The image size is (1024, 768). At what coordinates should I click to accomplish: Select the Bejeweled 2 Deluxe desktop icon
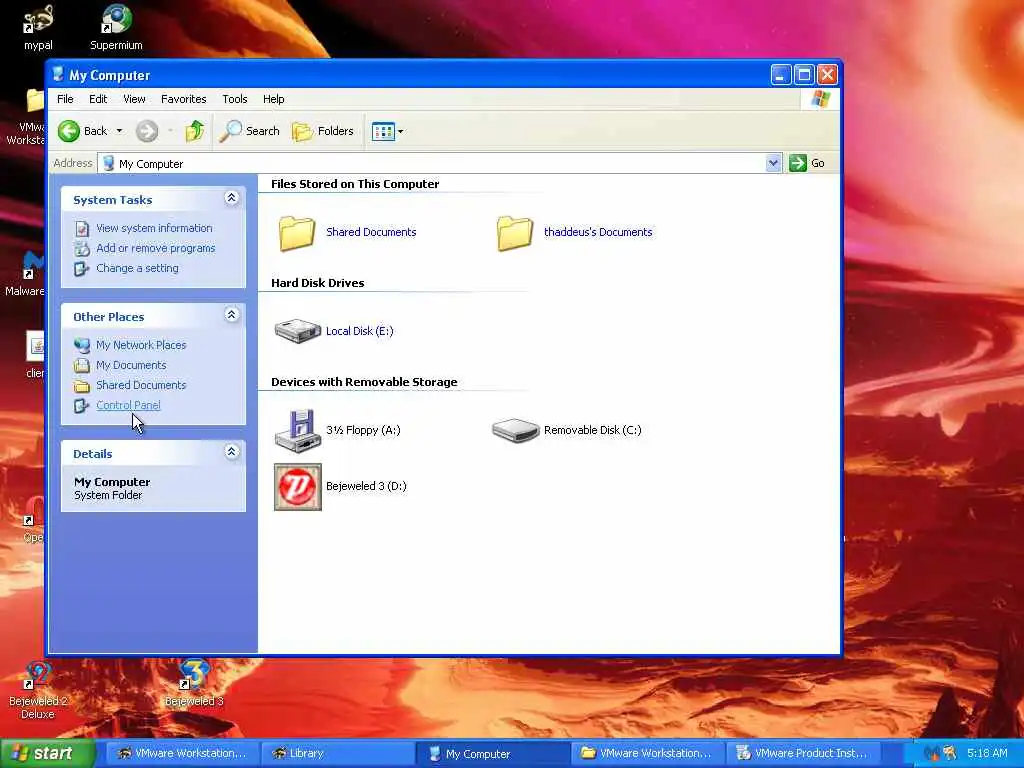click(x=38, y=690)
